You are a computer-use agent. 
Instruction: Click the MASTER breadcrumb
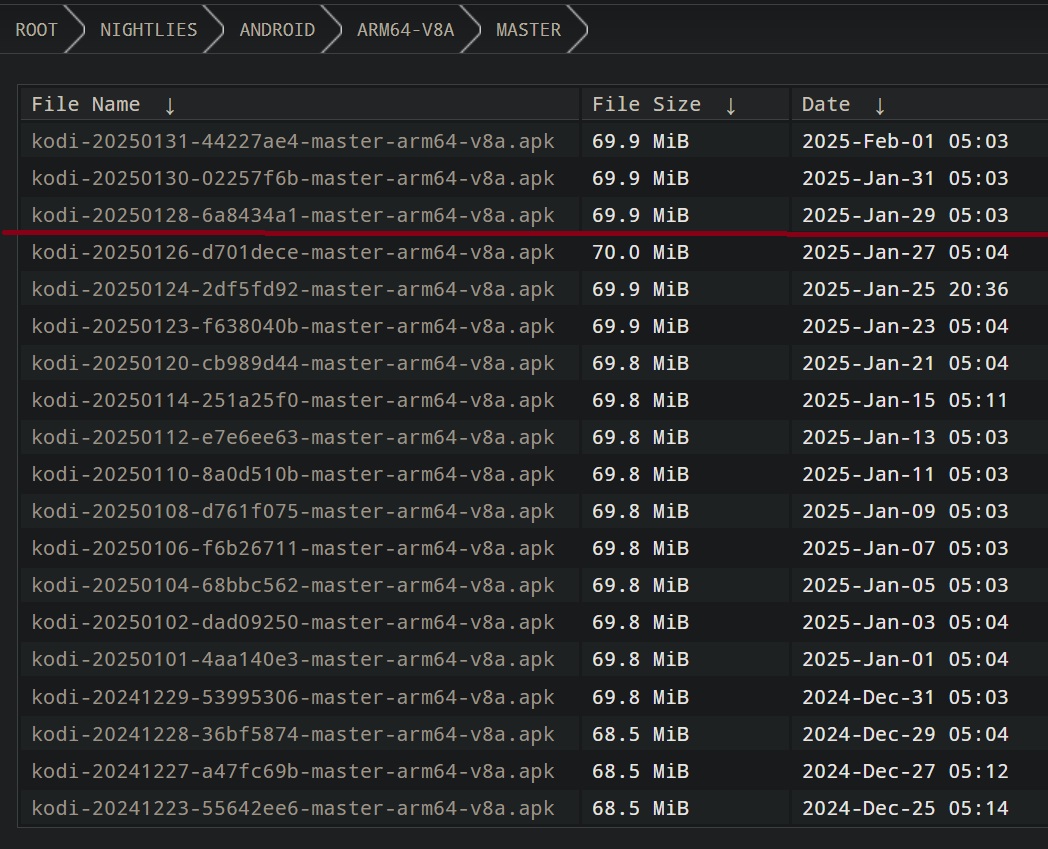528,30
